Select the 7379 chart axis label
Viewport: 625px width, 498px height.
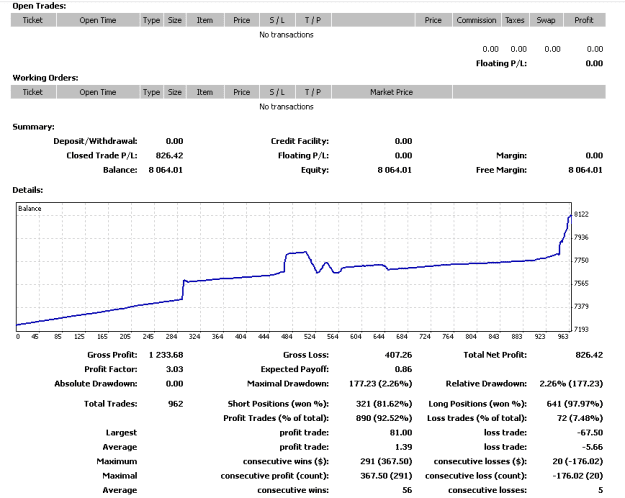[x=581, y=306]
